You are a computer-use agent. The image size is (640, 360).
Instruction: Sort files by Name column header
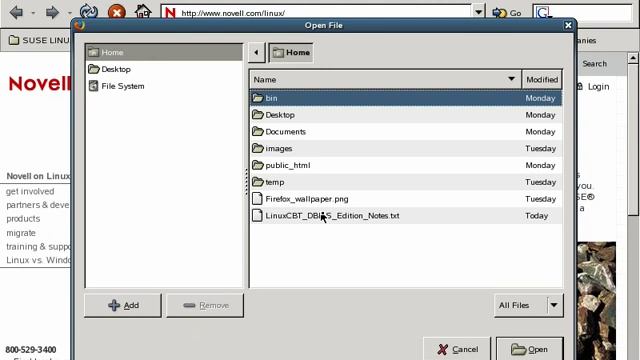point(385,79)
